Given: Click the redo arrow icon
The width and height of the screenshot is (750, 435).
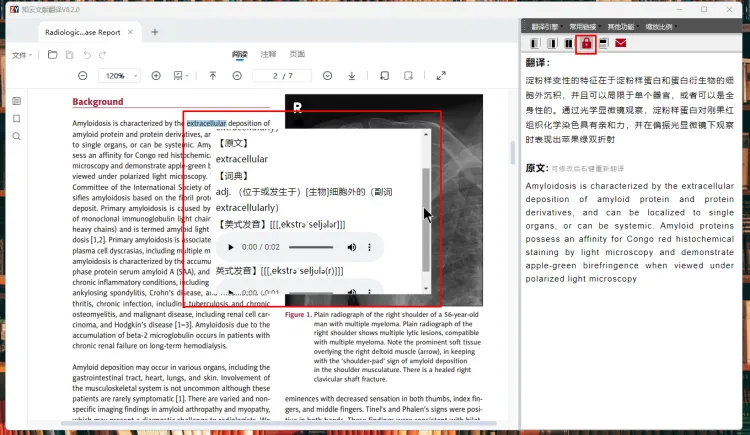Looking at the screenshot, I should click(x=102, y=55).
